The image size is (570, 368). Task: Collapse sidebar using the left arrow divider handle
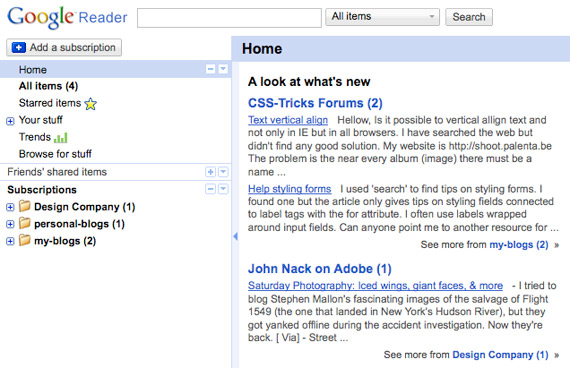tap(235, 236)
